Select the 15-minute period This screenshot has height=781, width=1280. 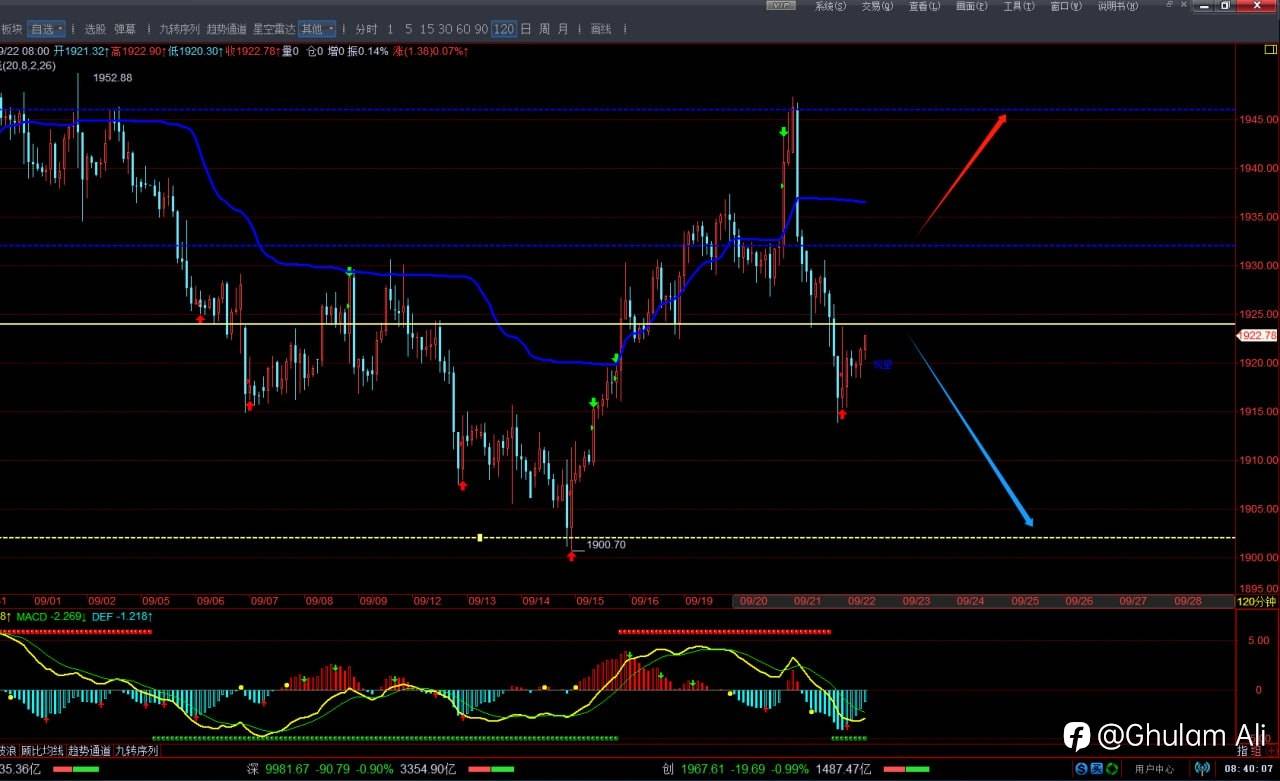[427, 29]
